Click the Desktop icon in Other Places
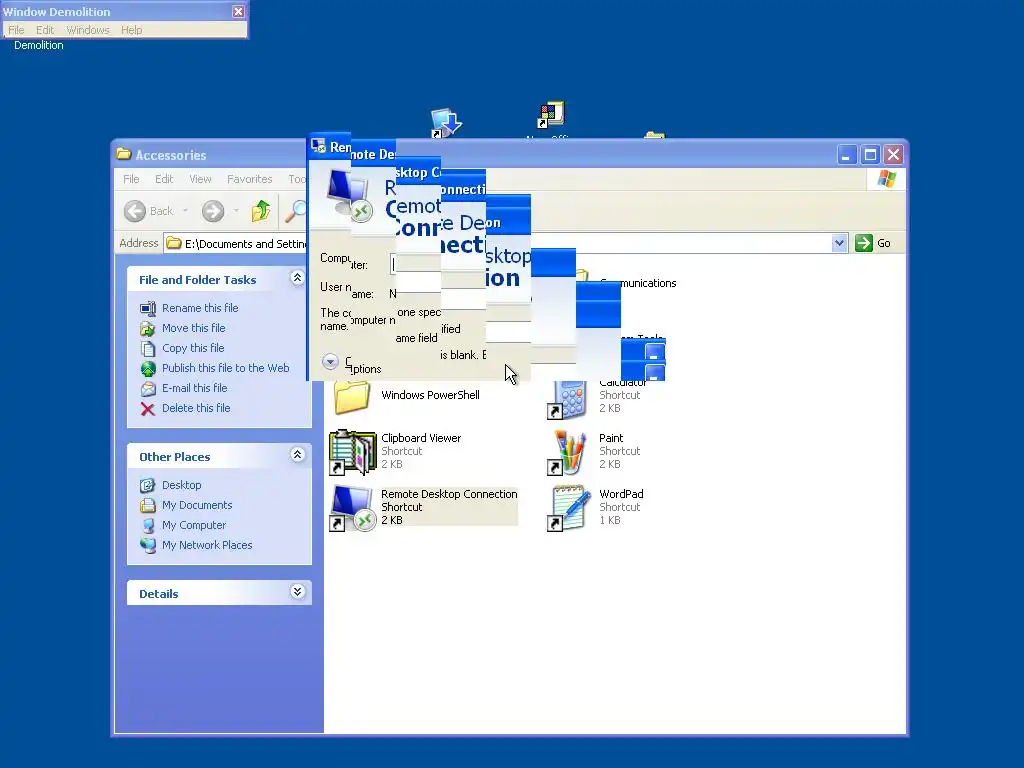The image size is (1024, 768). click(x=148, y=486)
